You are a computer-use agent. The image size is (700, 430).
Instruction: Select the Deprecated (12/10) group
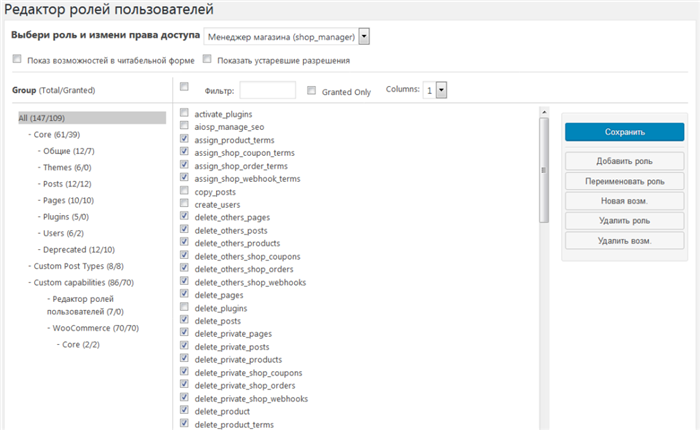76,250
